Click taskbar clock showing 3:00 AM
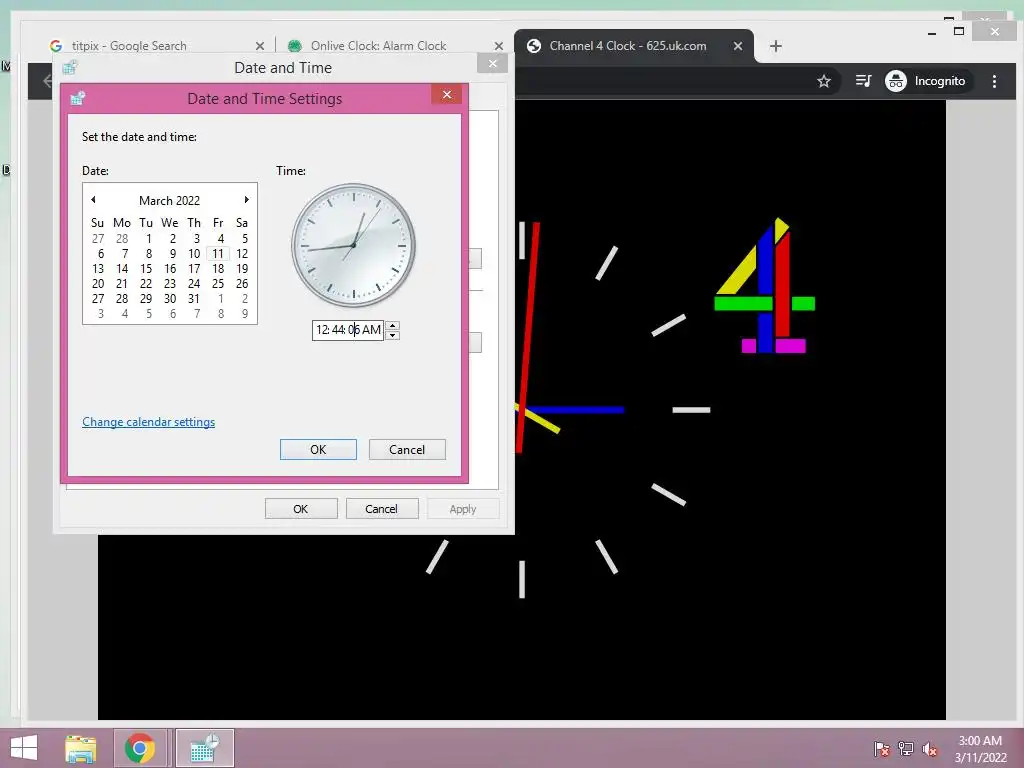 [x=980, y=749]
